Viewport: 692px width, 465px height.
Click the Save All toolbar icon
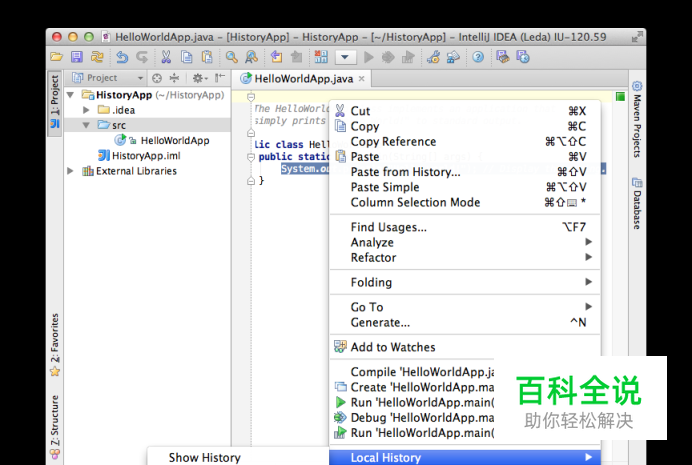[x=77, y=57]
